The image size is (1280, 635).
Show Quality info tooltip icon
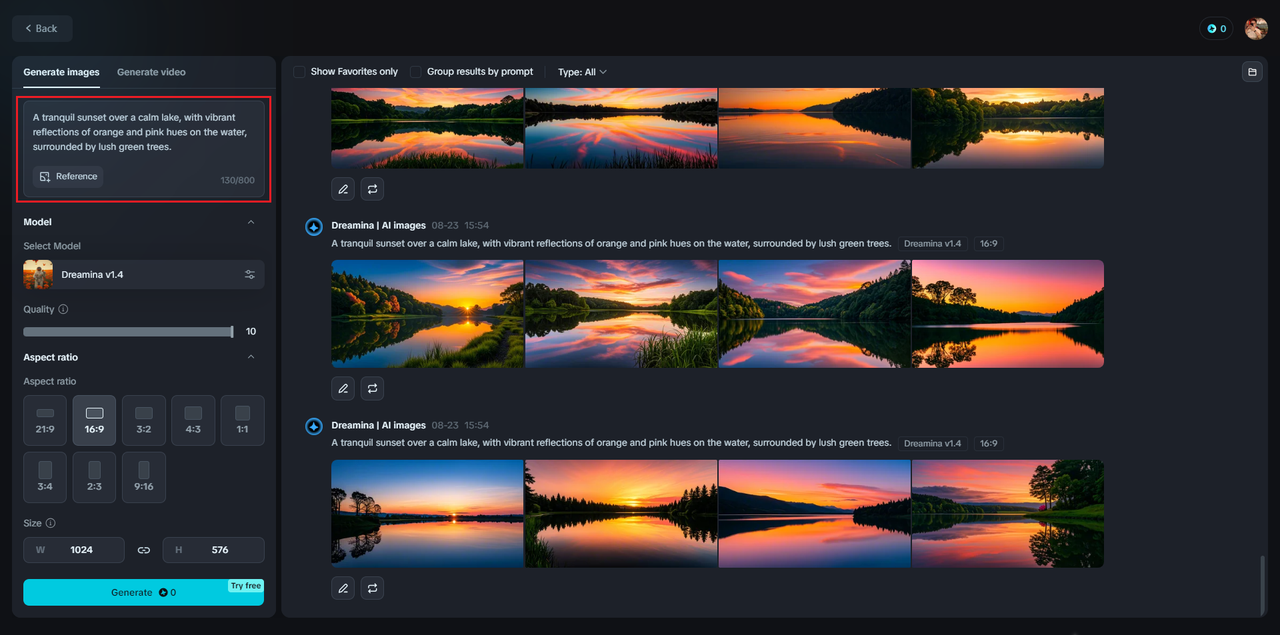point(63,310)
